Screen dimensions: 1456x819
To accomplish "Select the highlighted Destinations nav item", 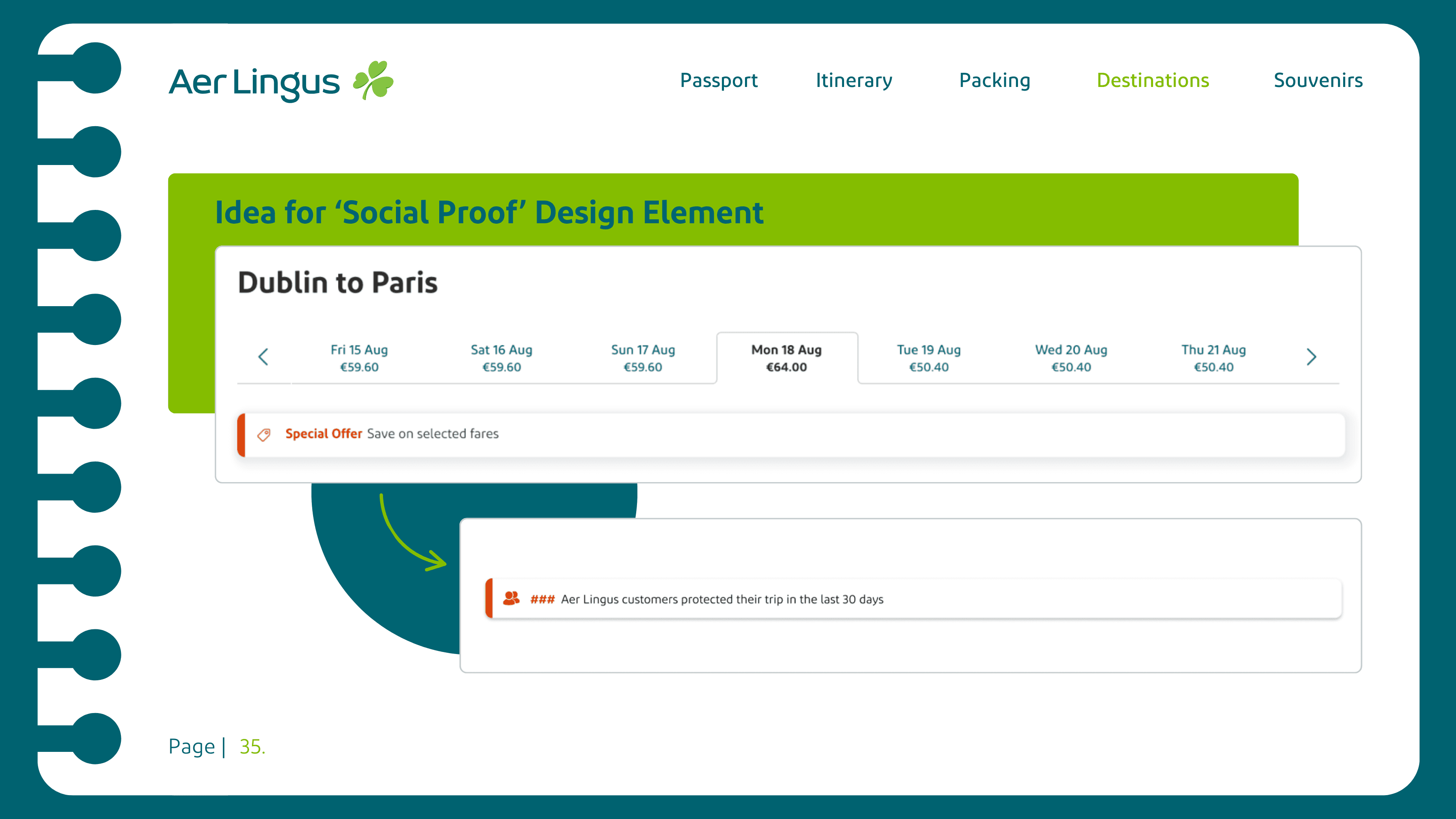I will (1153, 80).
